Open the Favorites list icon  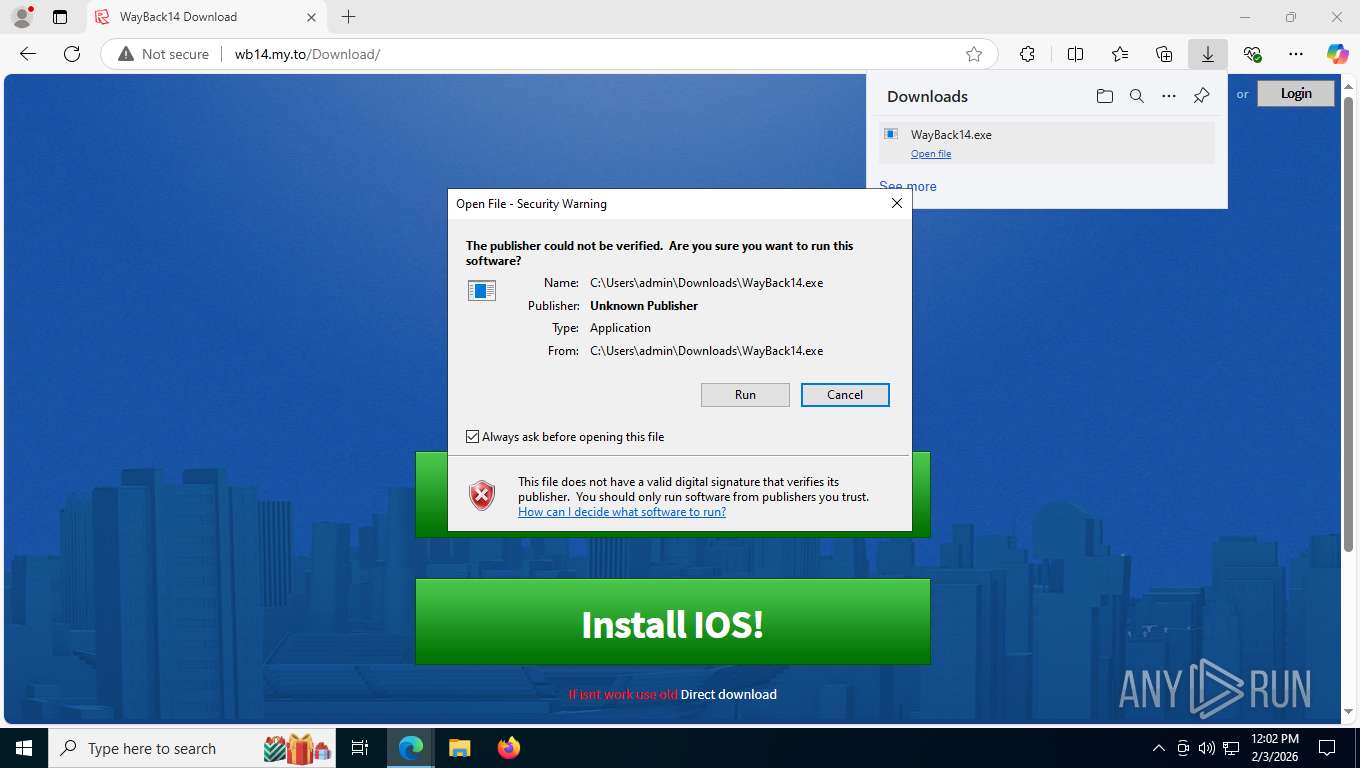(1120, 54)
